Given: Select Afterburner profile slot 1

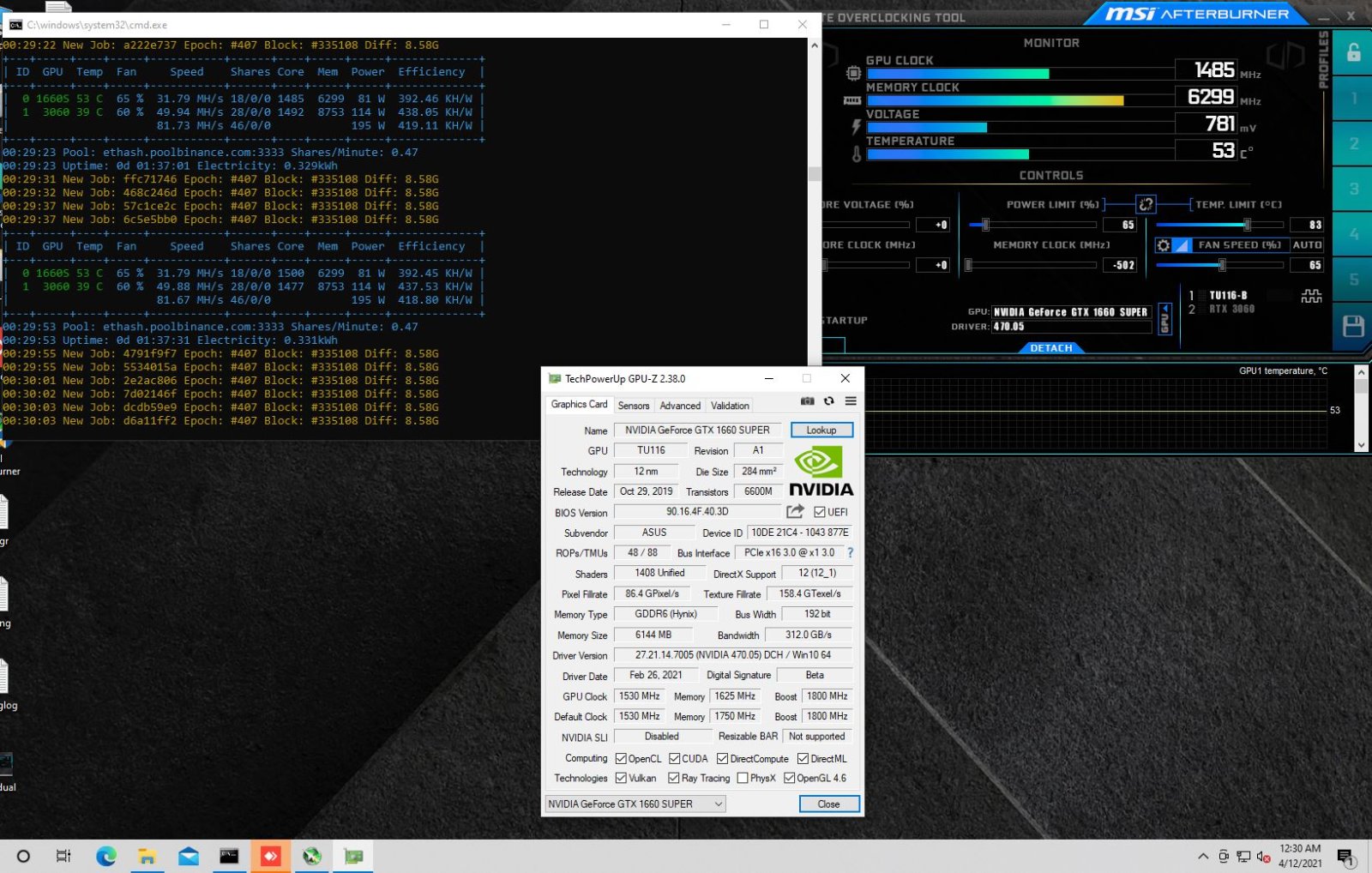Looking at the screenshot, I should coord(1354,99).
